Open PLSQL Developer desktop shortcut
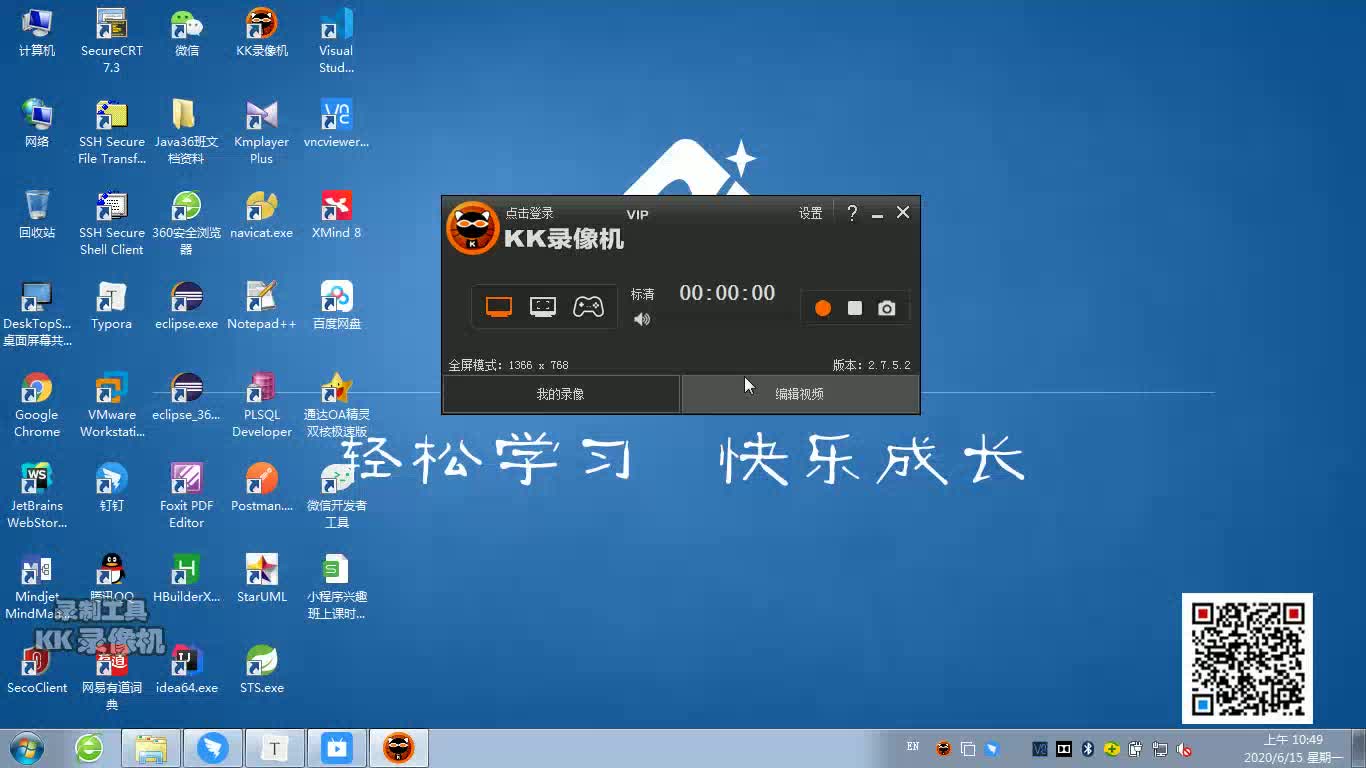Screen dimensions: 1366x768 coord(262,405)
